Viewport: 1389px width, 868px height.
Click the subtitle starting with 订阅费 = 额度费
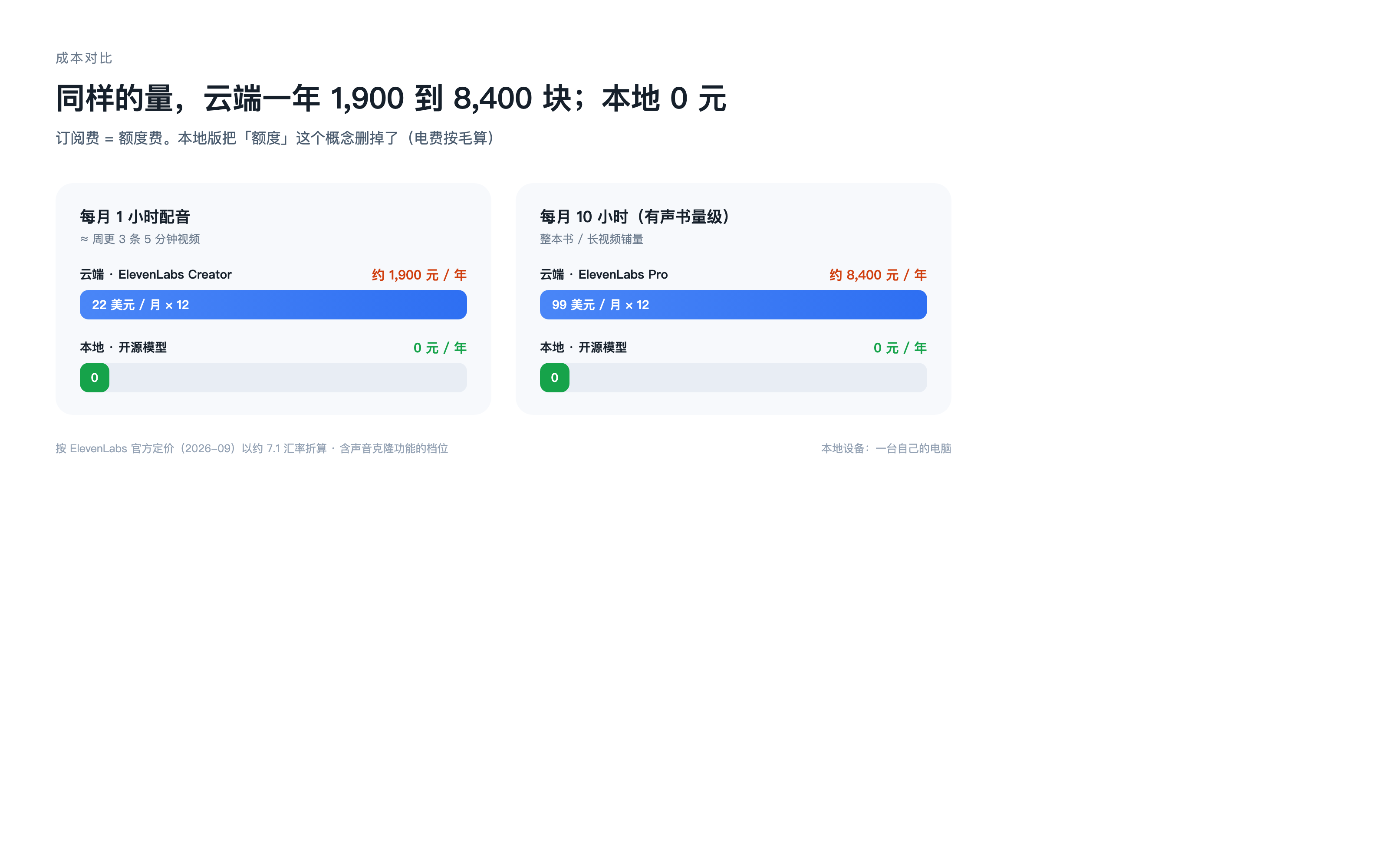pyautogui.click(x=275, y=138)
